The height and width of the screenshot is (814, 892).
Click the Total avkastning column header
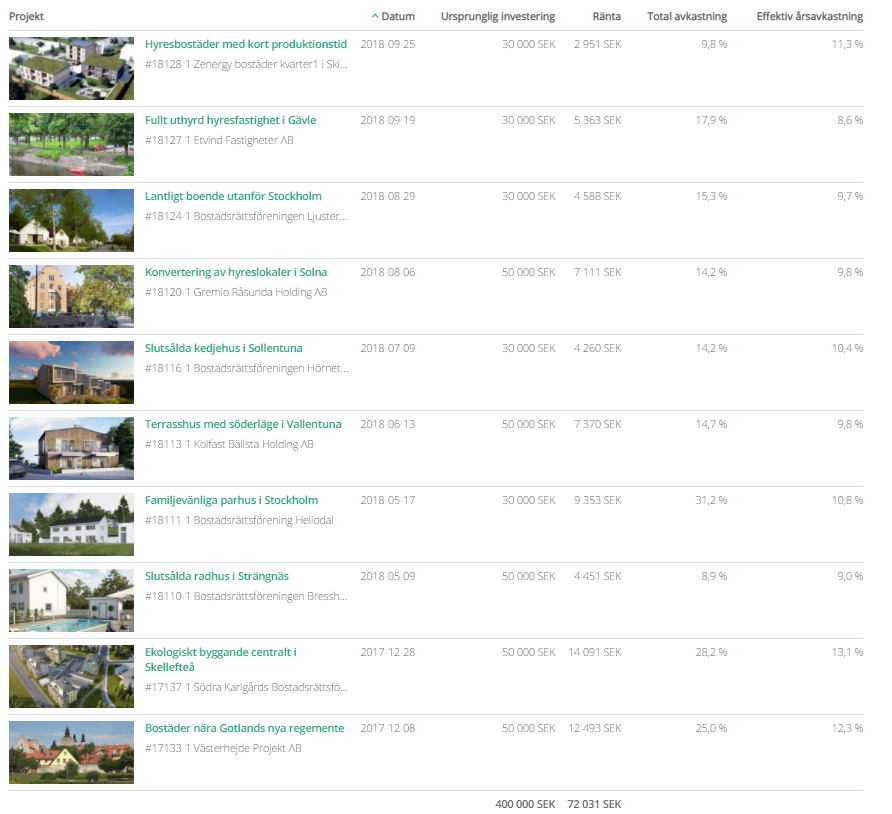(687, 17)
